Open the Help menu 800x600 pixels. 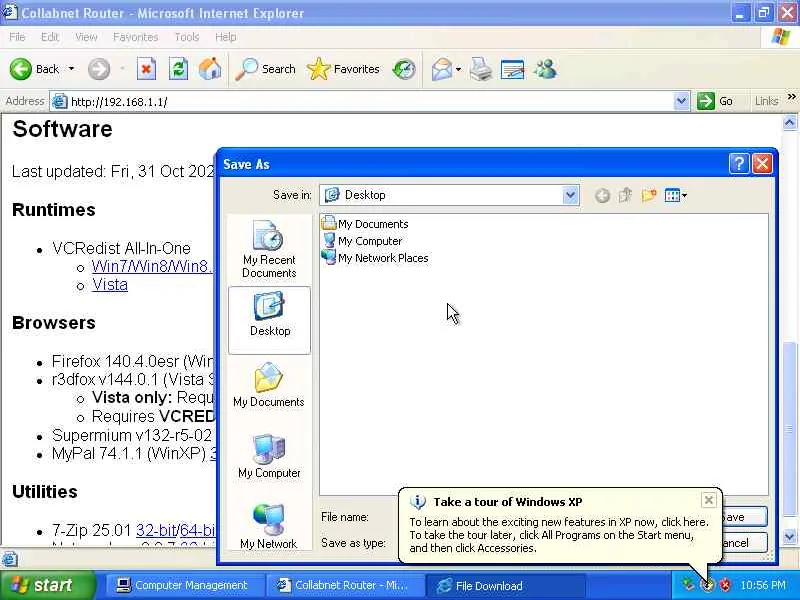coord(225,37)
